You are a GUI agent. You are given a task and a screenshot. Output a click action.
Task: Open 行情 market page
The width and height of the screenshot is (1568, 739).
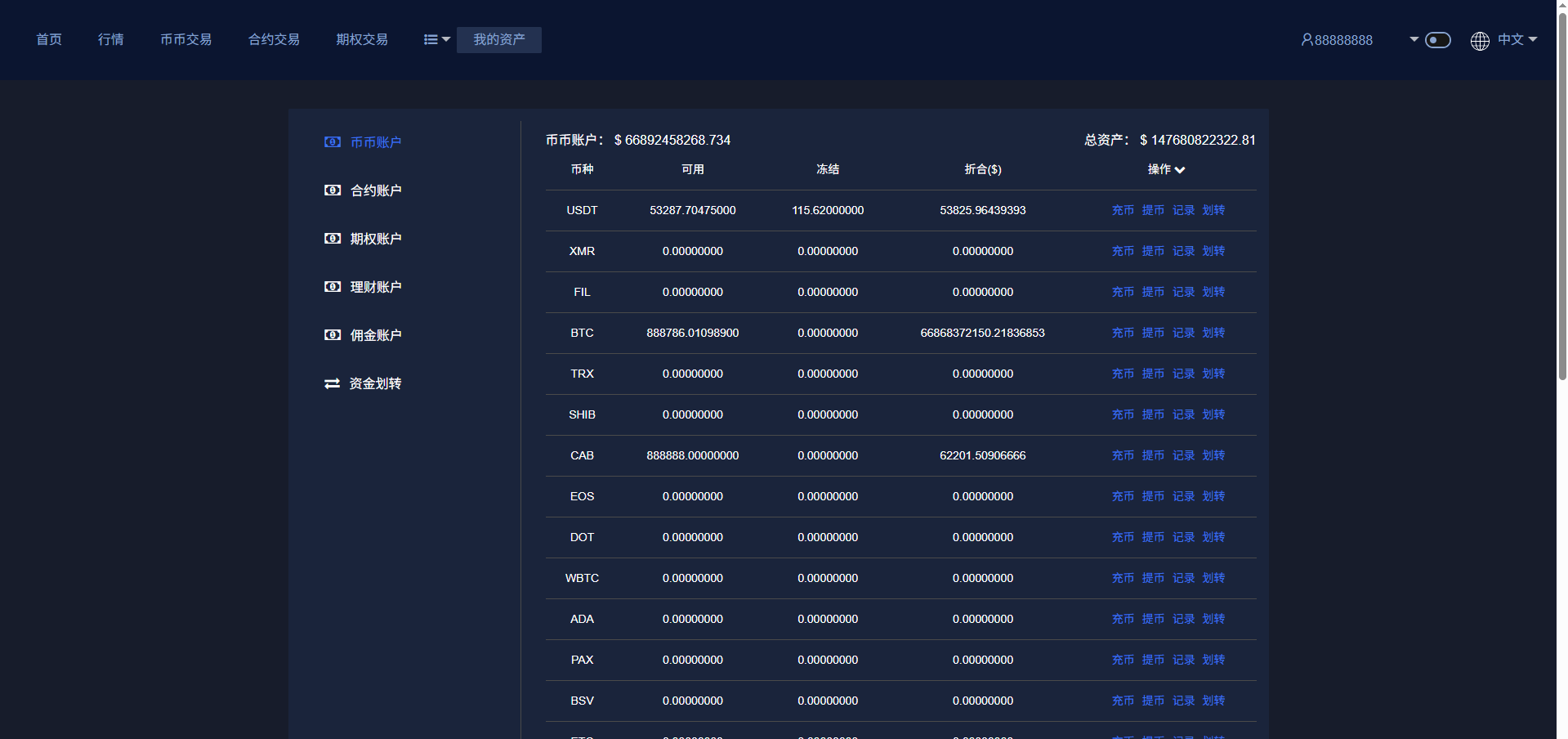(111, 39)
